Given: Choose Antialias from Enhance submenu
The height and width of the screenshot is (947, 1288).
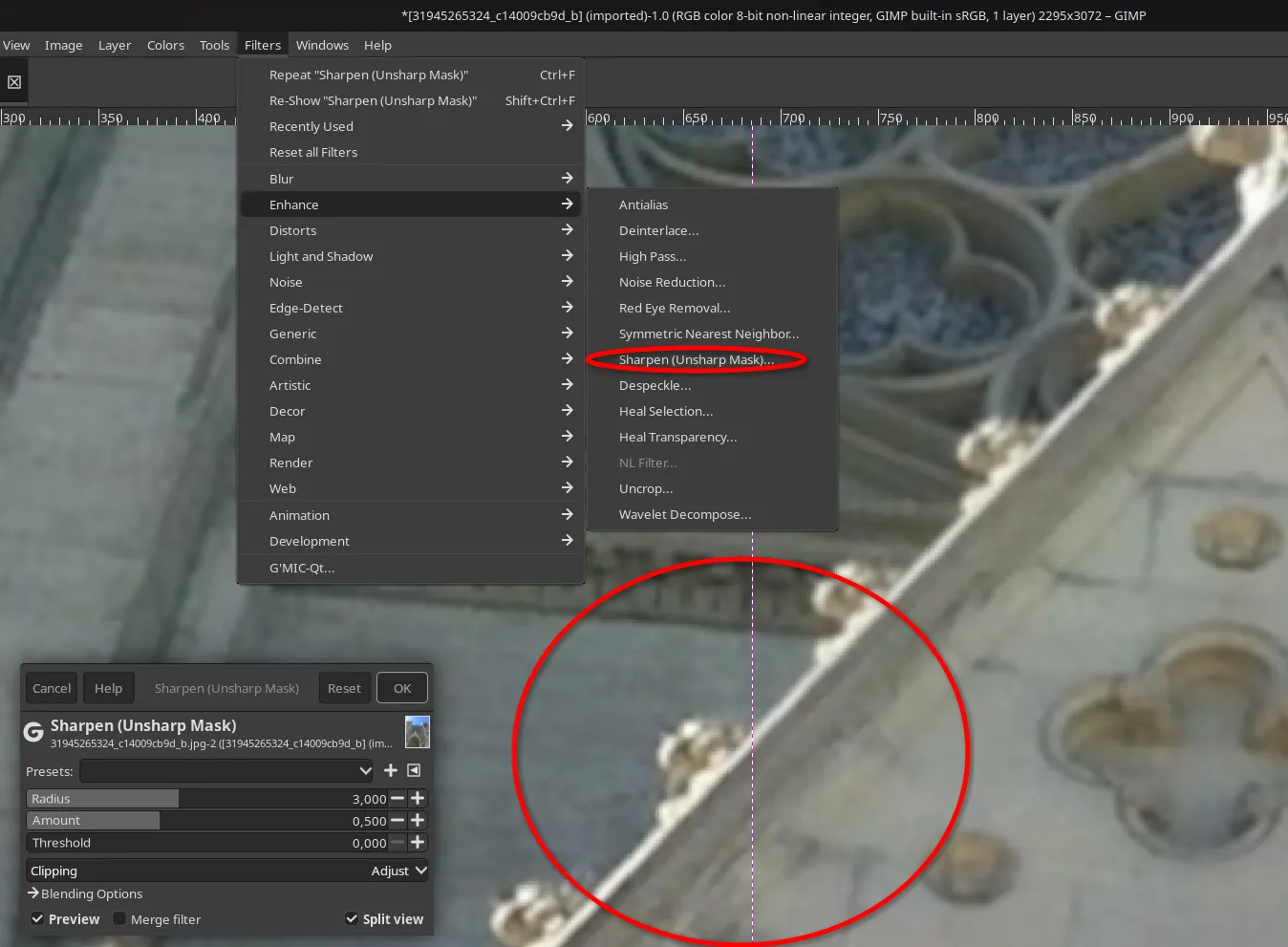Looking at the screenshot, I should [712, 204].
